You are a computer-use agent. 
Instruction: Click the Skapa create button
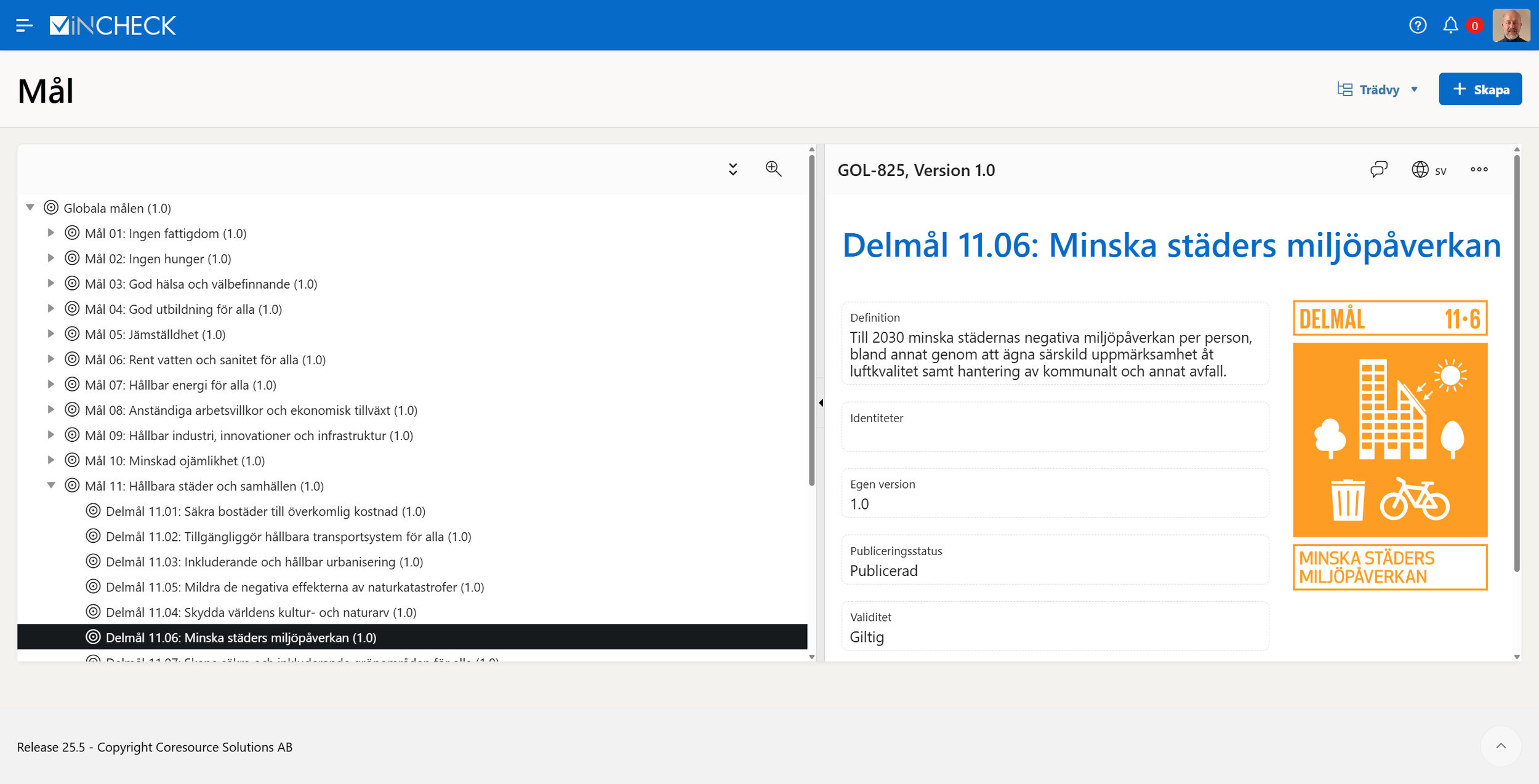[1480, 89]
